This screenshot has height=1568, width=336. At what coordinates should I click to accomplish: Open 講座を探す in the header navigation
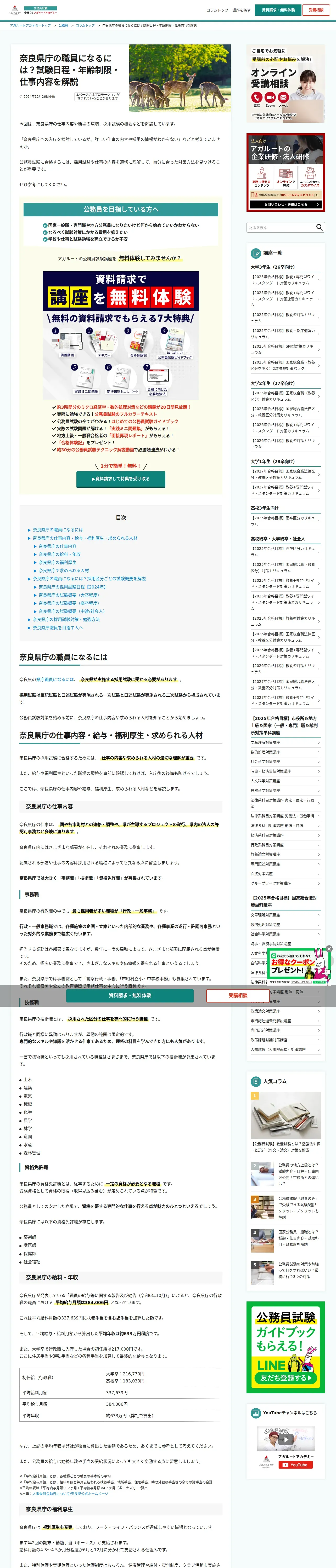[x=242, y=10]
